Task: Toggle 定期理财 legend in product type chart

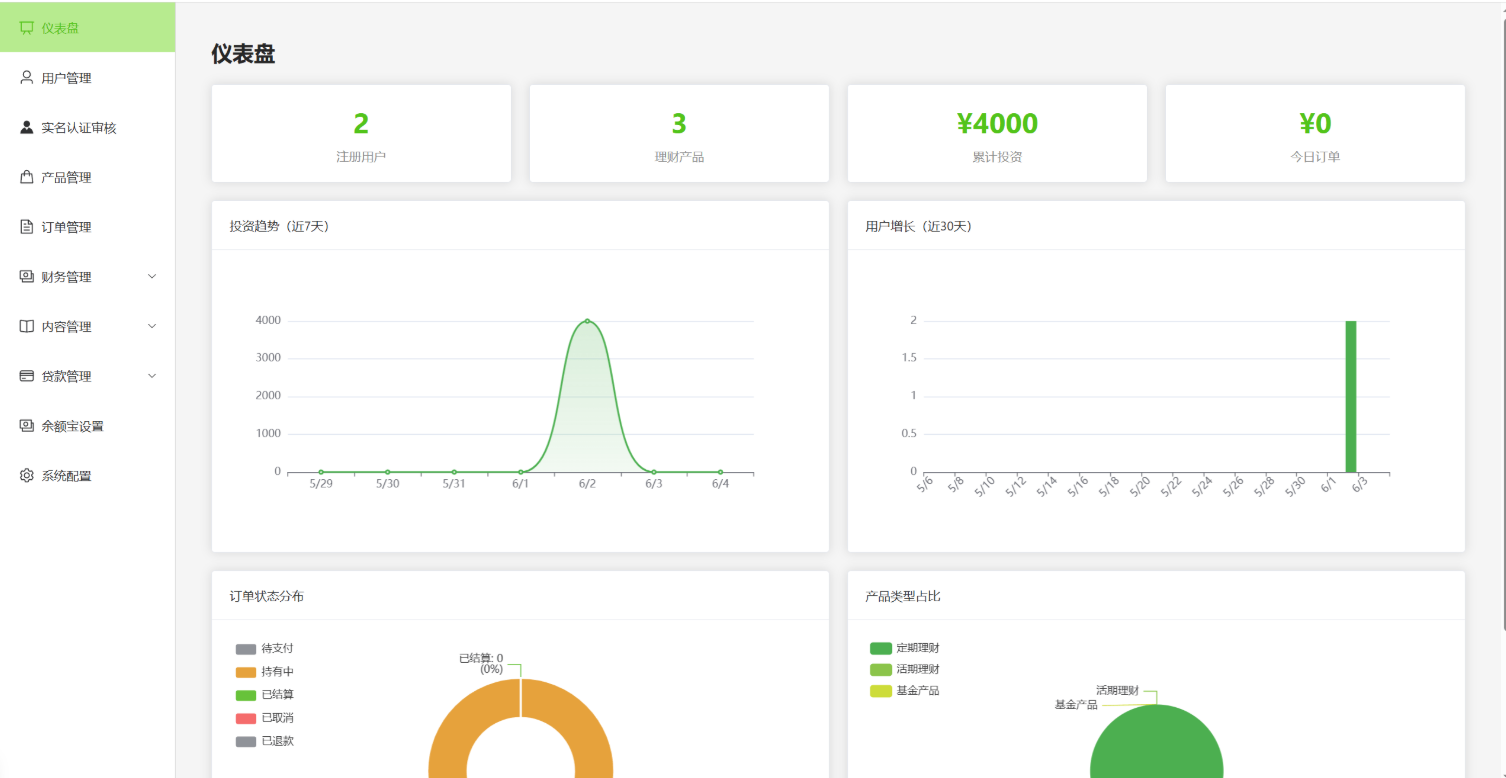Action: [x=905, y=648]
